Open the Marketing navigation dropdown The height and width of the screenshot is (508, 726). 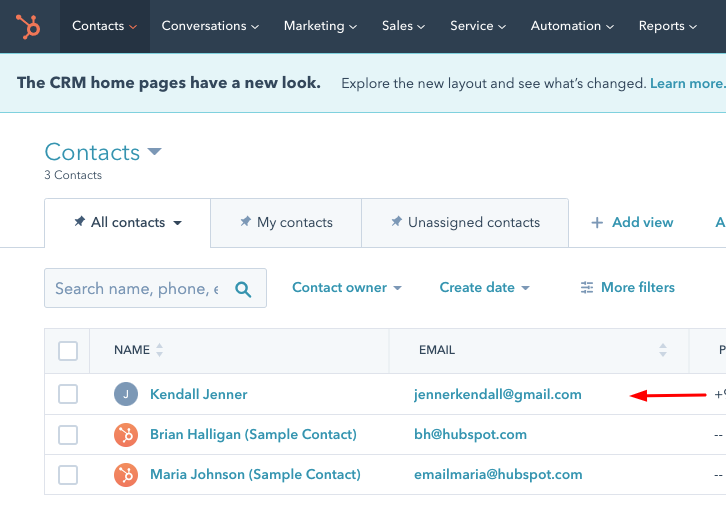coord(320,26)
